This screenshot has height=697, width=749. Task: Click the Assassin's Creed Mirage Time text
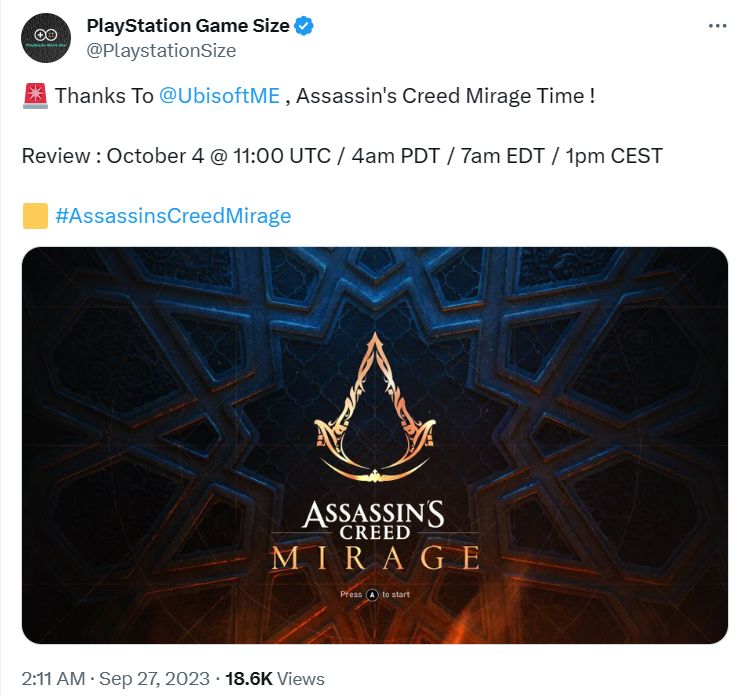pos(446,96)
